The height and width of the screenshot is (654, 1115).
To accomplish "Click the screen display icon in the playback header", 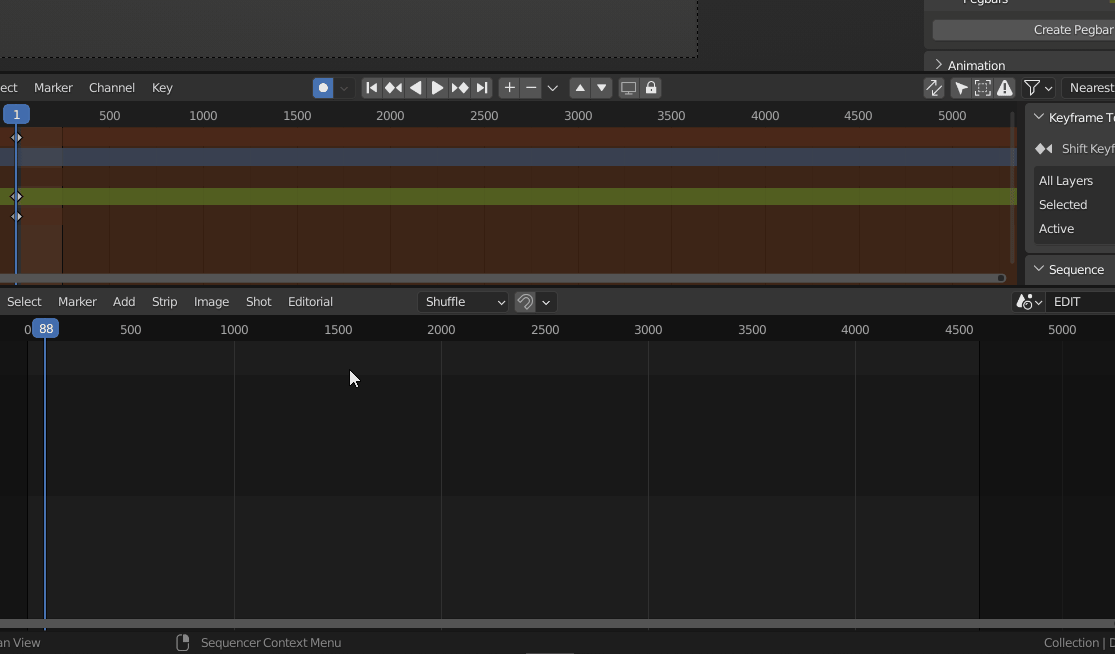I will pyautogui.click(x=629, y=88).
